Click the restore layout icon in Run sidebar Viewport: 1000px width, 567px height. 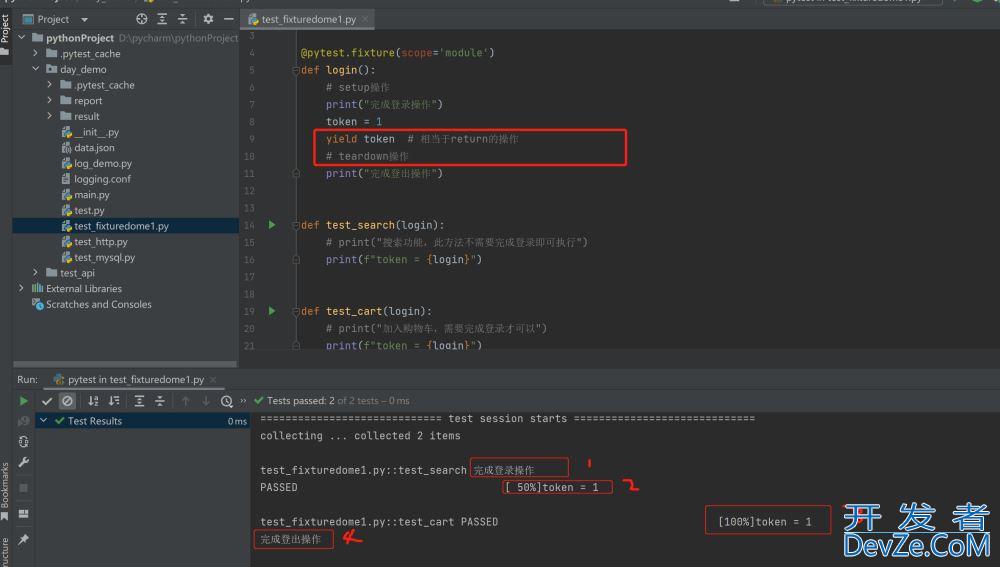(x=24, y=514)
